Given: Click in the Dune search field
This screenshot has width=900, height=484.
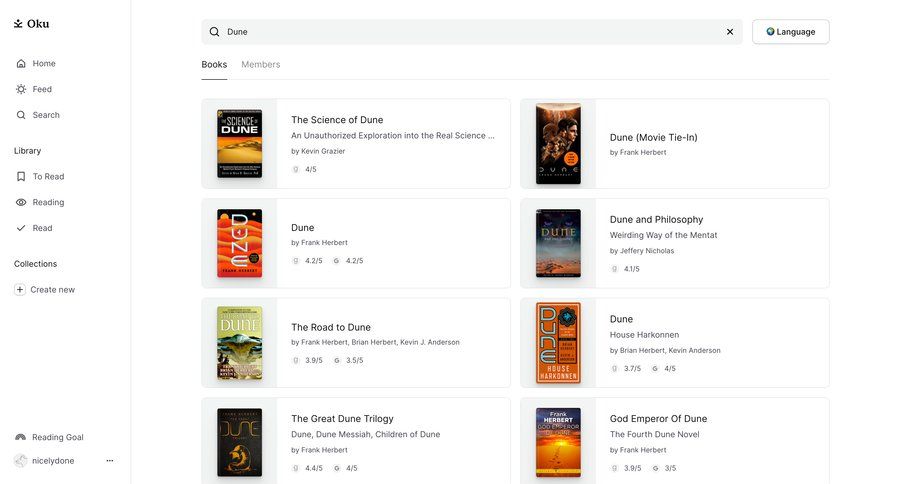Looking at the screenshot, I should point(470,32).
